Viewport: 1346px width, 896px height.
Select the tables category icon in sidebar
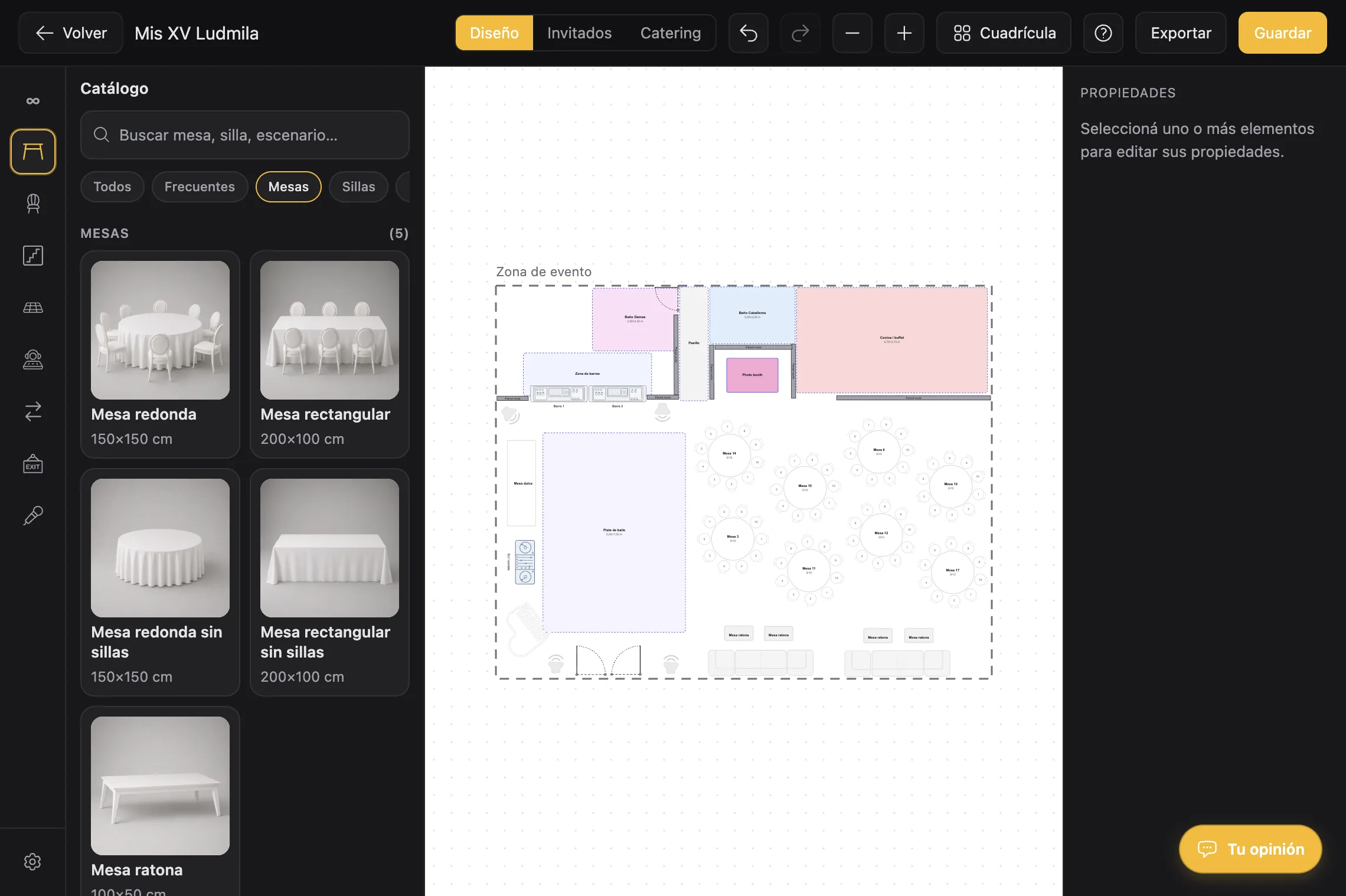tap(33, 152)
